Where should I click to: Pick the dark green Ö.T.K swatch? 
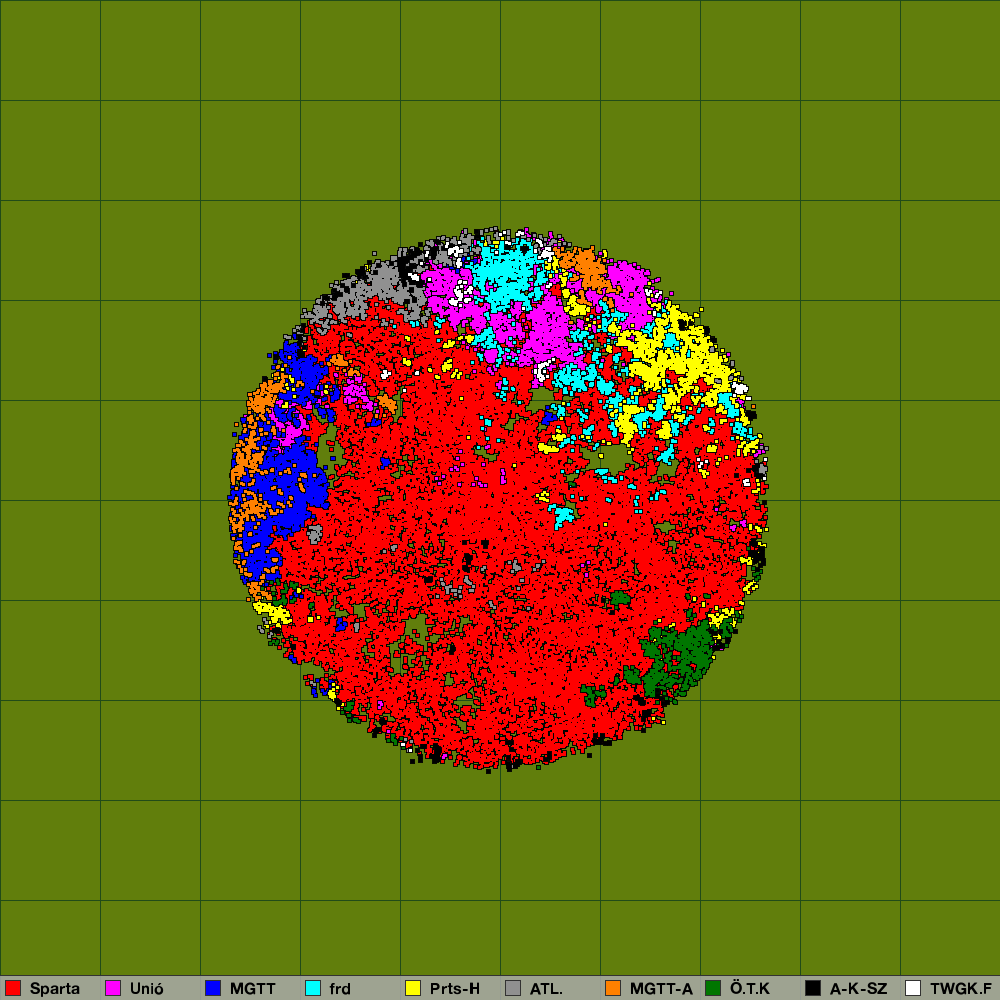click(x=713, y=988)
